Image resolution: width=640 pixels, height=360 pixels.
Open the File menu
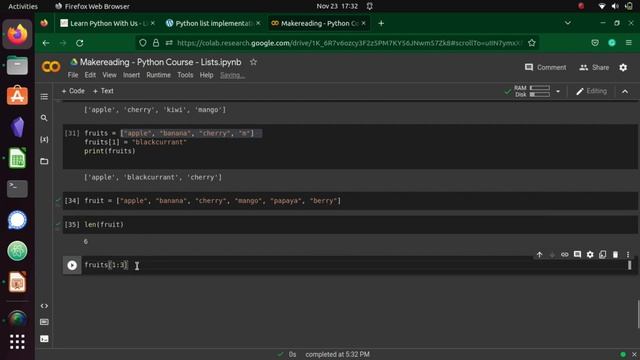point(73,75)
